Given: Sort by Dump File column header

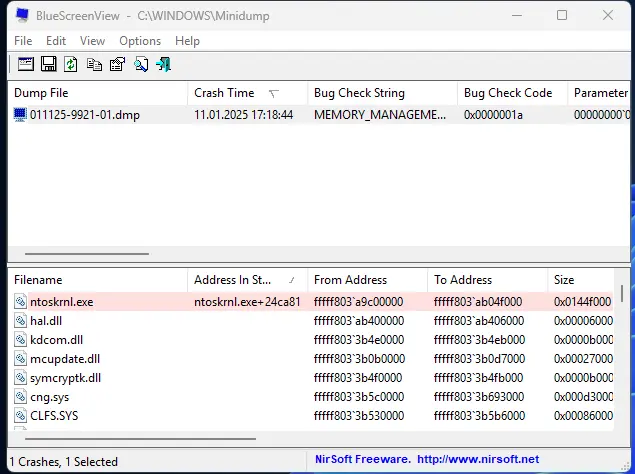Looking at the screenshot, I should [98, 93].
